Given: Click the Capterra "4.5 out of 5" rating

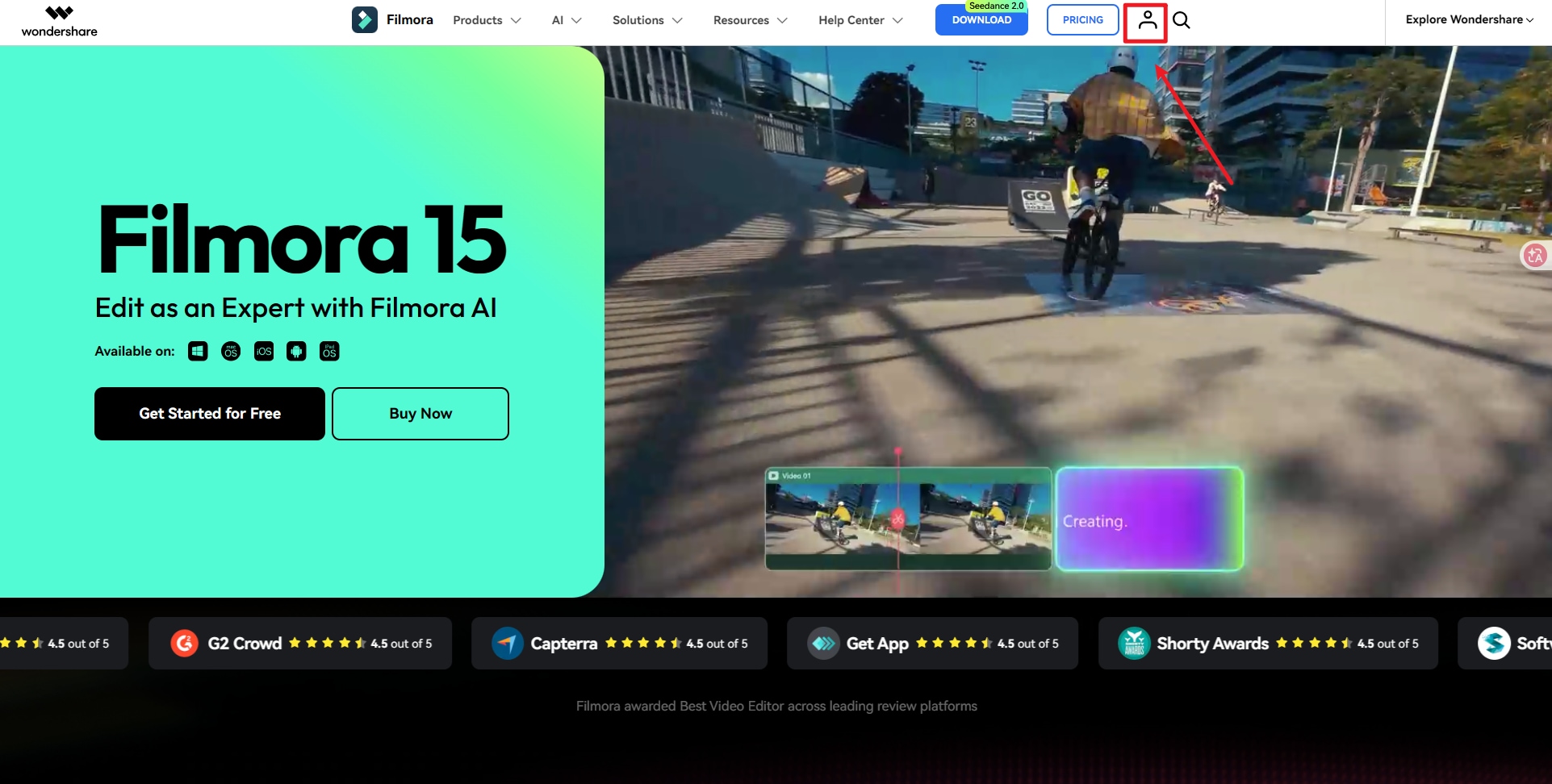Looking at the screenshot, I should pos(717,644).
